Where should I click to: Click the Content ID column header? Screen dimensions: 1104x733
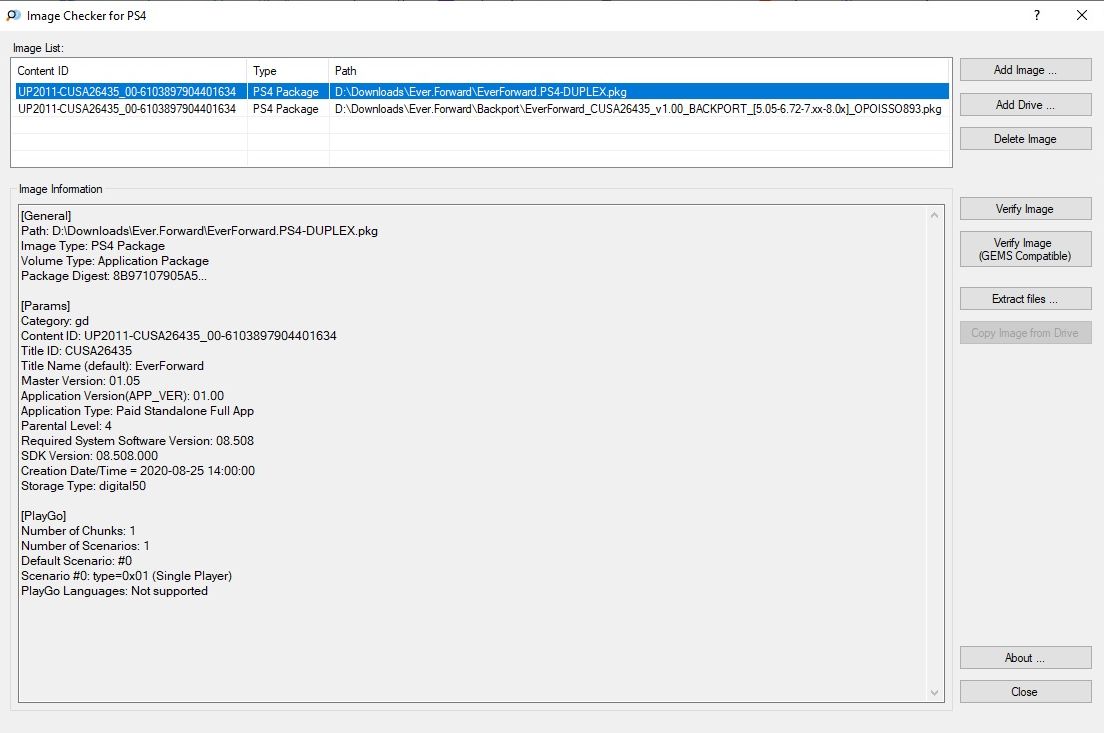click(130, 71)
